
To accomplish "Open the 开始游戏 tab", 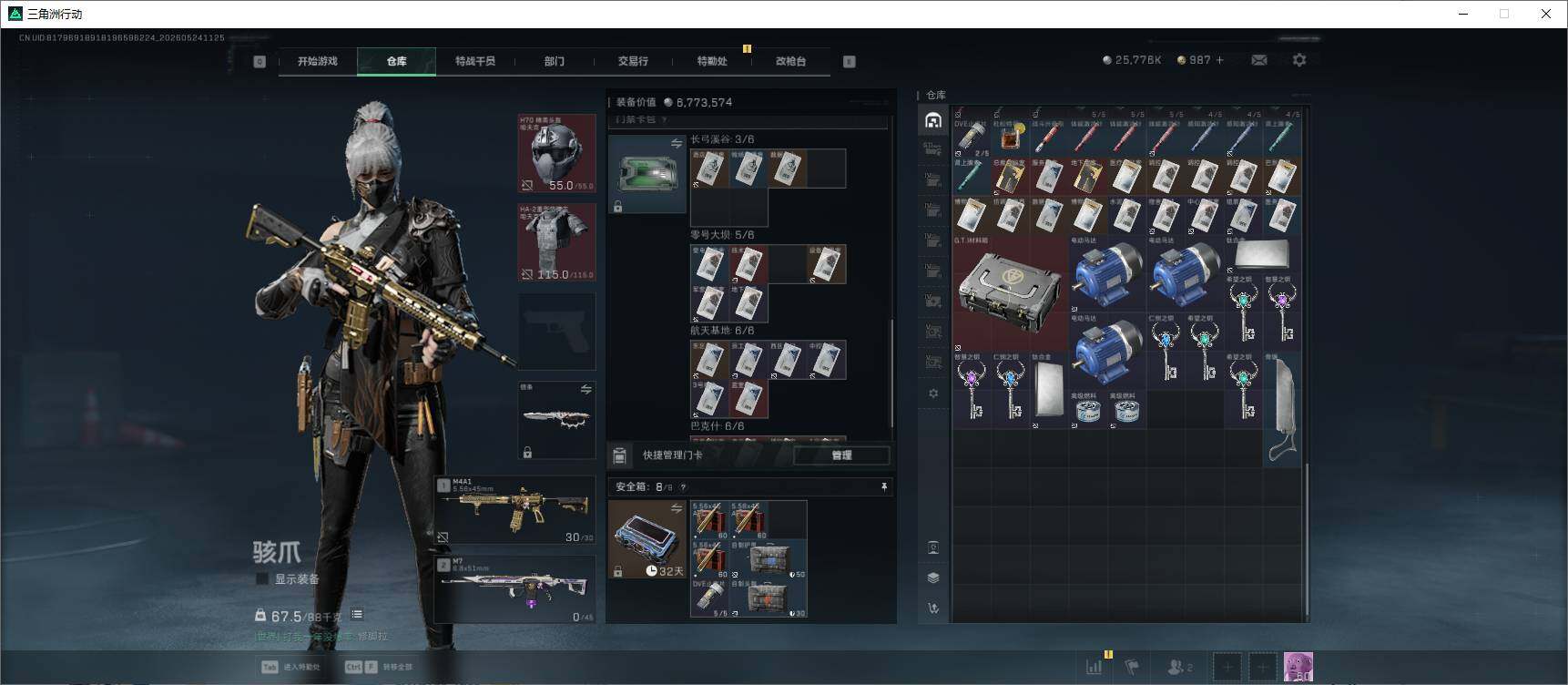I will [x=317, y=61].
